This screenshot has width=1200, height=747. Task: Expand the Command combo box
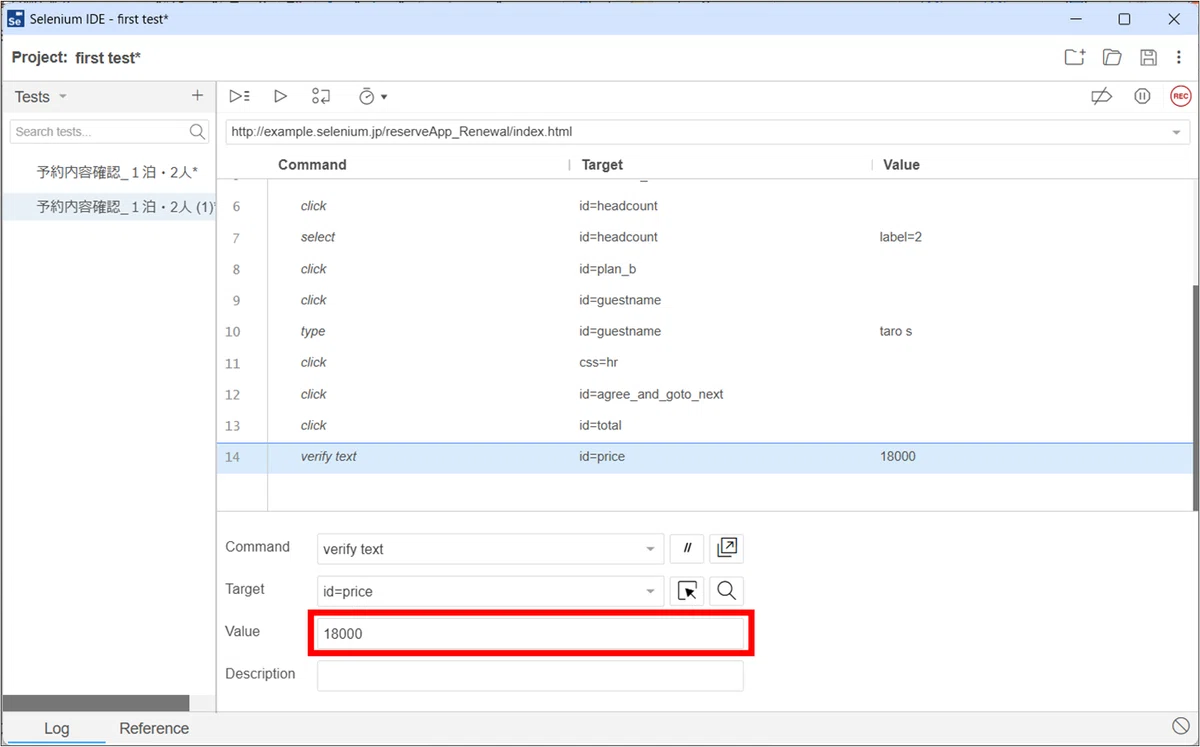(651, 549)
